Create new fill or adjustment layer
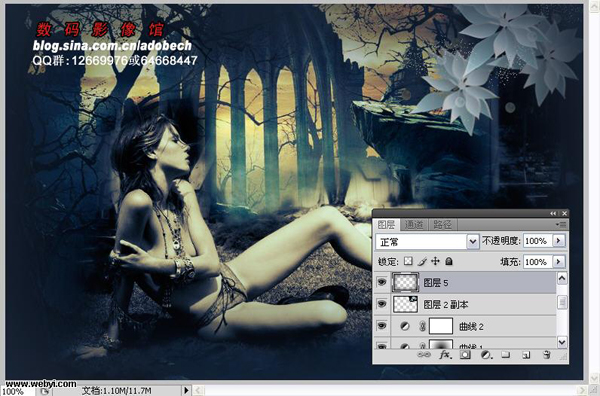Viewport: 600px width, 396px height. coord(486,355)
